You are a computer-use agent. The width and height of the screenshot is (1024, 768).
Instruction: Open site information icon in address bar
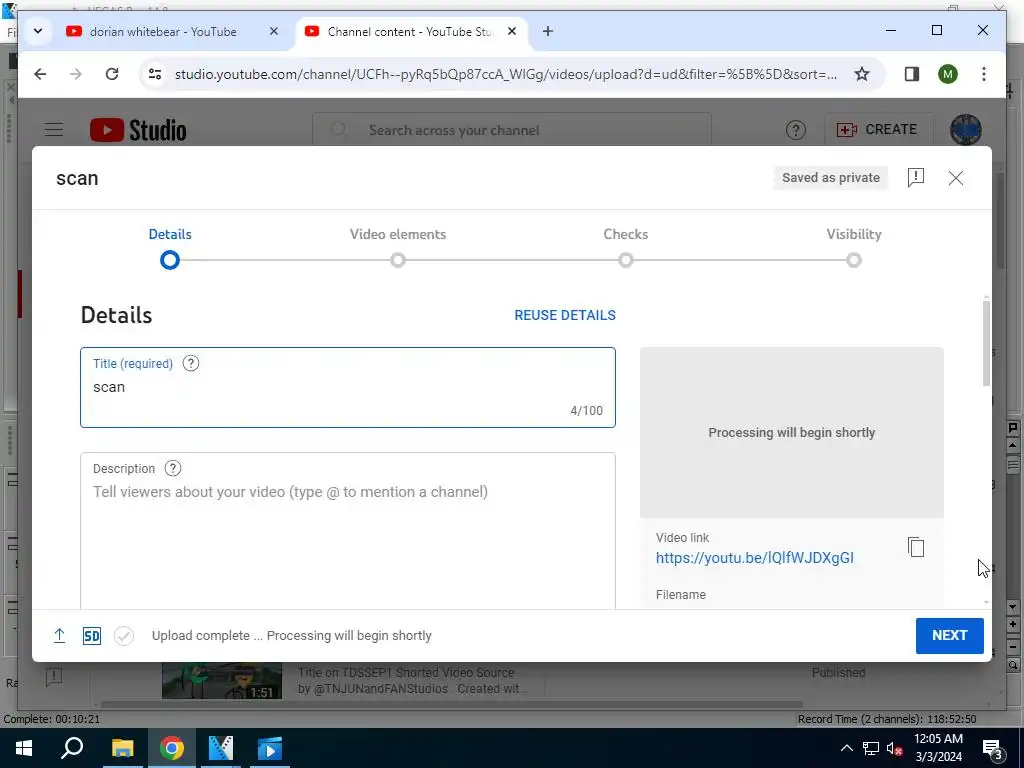click(155, 74)
